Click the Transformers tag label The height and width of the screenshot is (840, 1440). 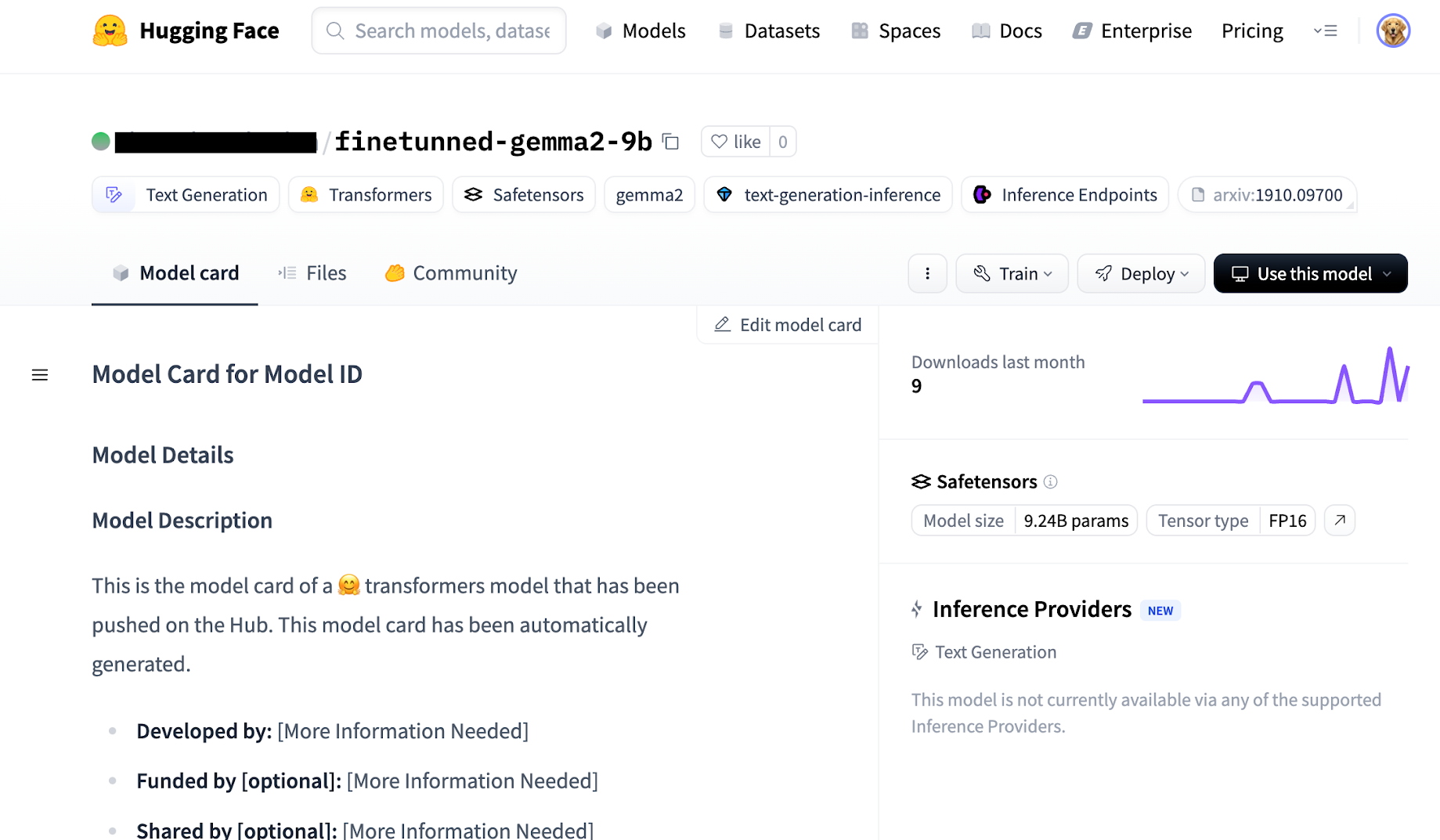pyautogui.click(x=380, y=195)
